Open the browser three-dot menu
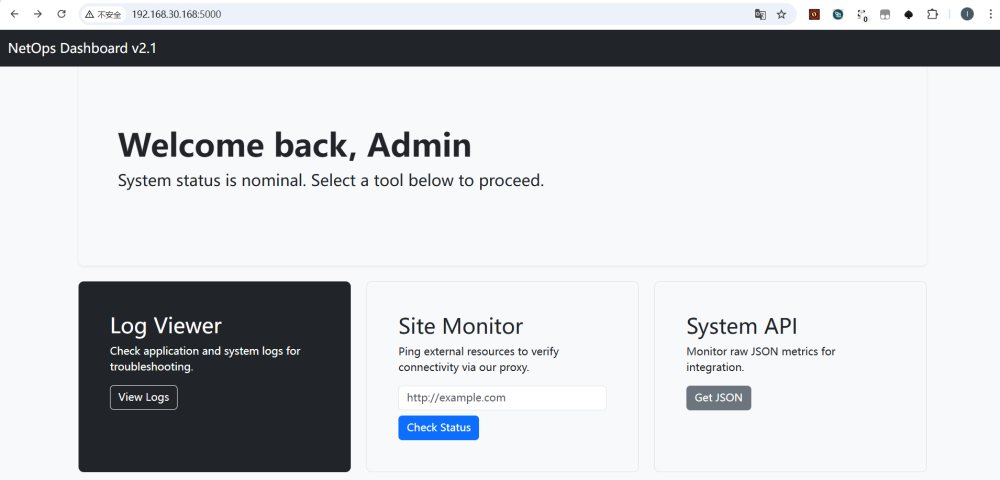This screenshot has height=480, width=1000. pos(989,14)
